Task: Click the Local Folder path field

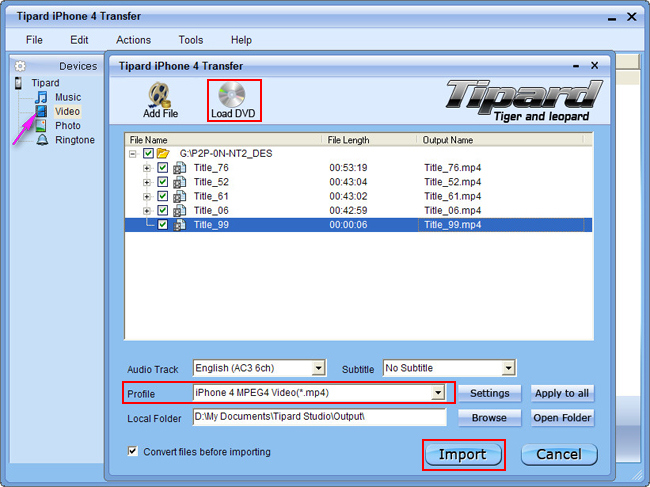Action: coord(320,417)
